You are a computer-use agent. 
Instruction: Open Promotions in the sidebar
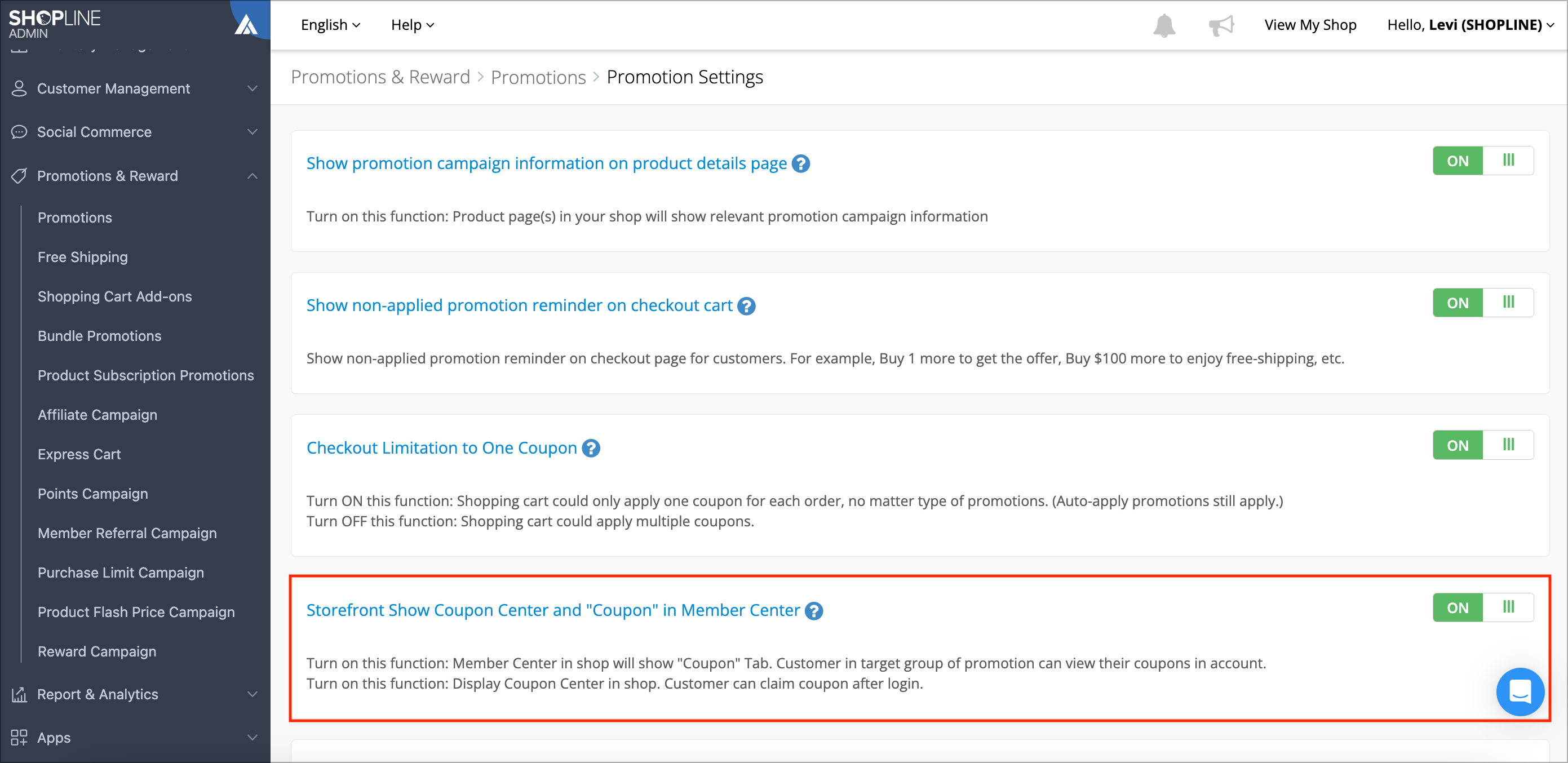point(75,218)
